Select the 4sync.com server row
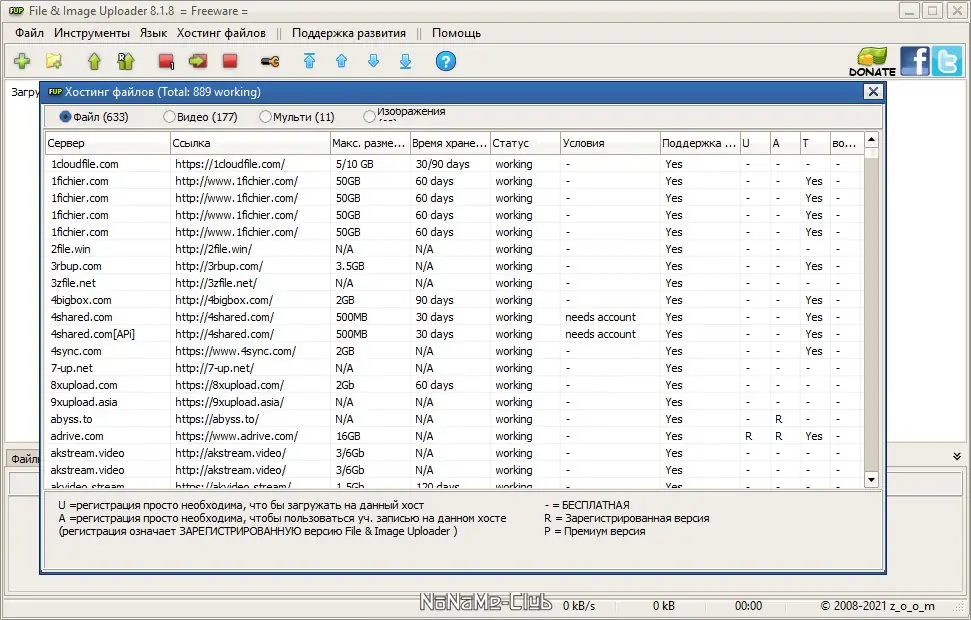The image size is (971, 620). 455,351
